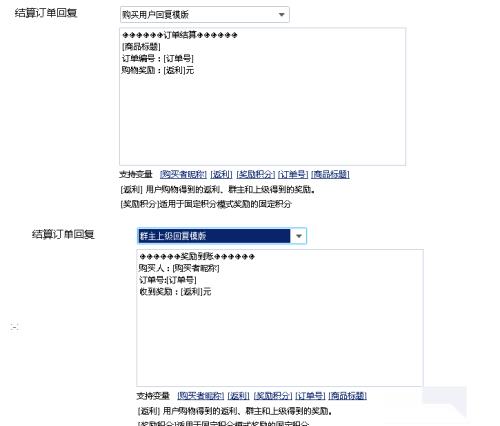Select the line 订单编号：[订单号]

(x=158, y=59)
